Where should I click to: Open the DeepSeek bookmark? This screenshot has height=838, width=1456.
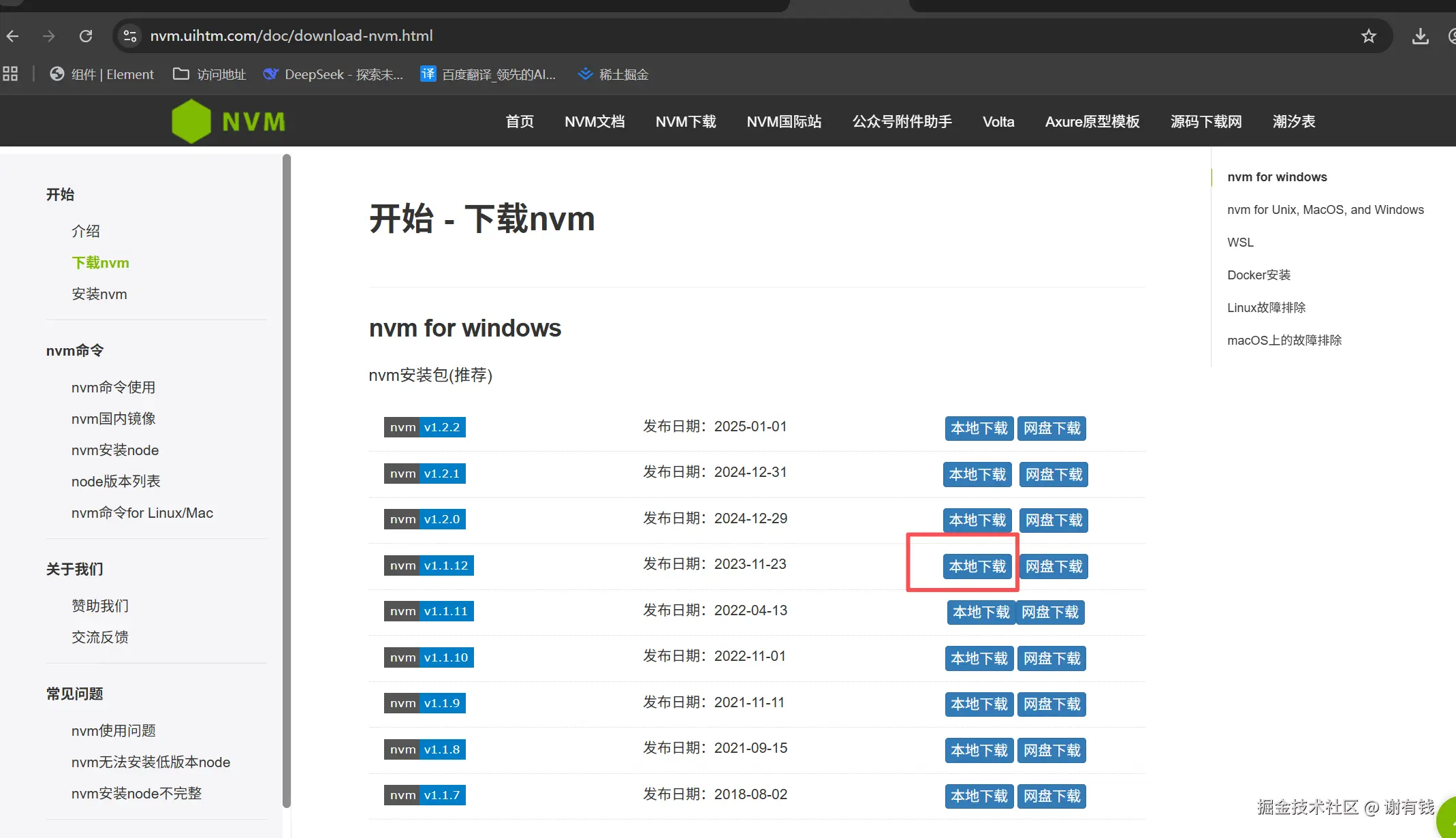point(334,74)
